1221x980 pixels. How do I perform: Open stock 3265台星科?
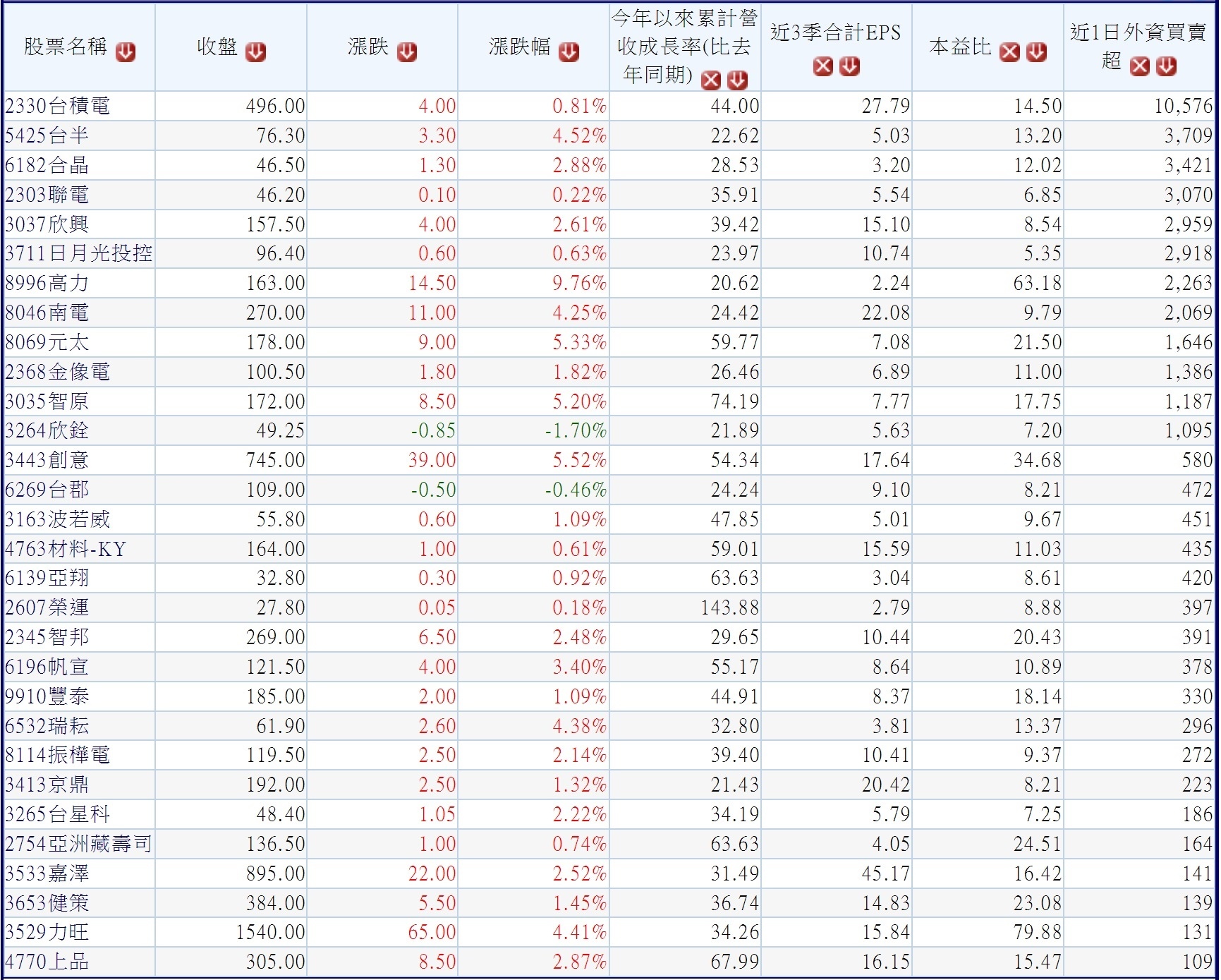click(x=58, y=814)
